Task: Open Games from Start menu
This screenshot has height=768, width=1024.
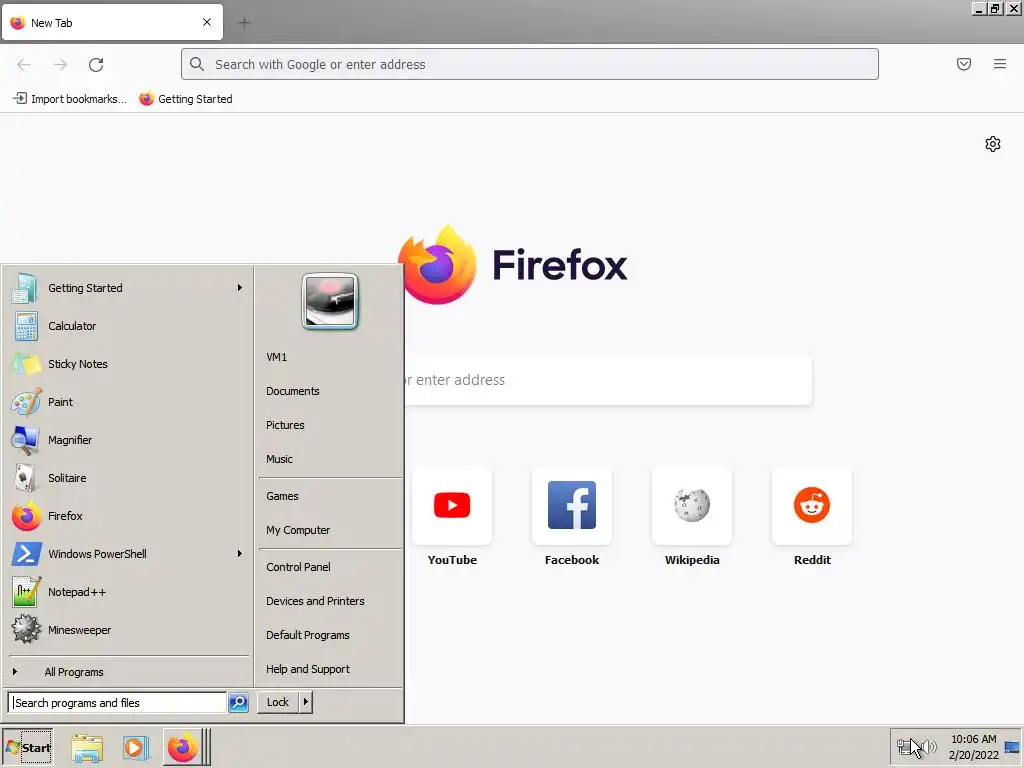Action: [330, 496]
